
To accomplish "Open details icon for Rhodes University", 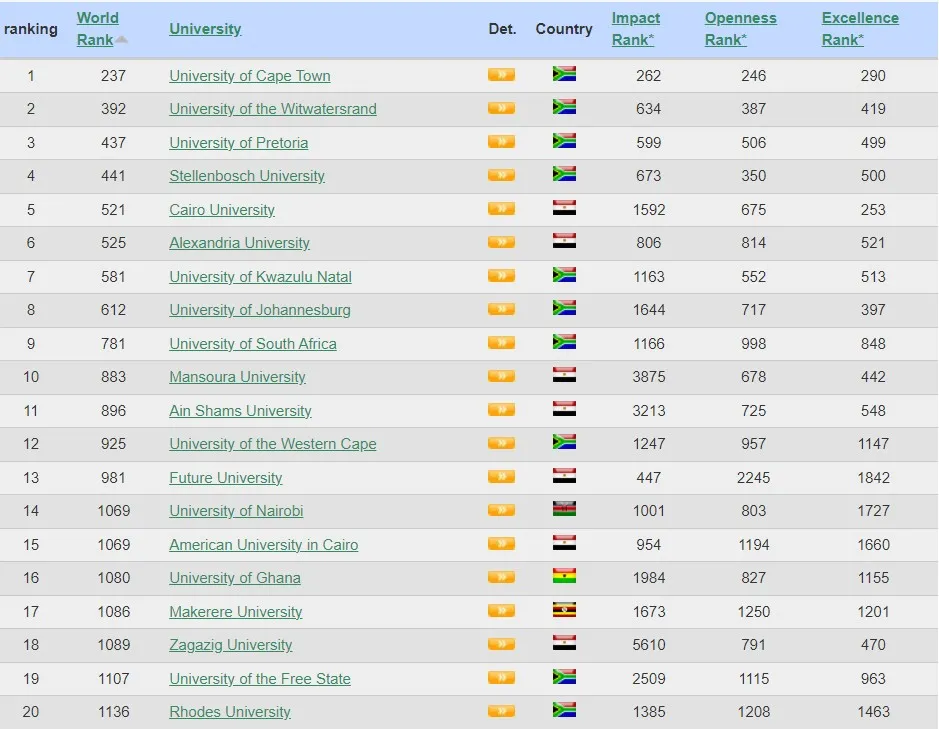I will [x=501, y=712].
